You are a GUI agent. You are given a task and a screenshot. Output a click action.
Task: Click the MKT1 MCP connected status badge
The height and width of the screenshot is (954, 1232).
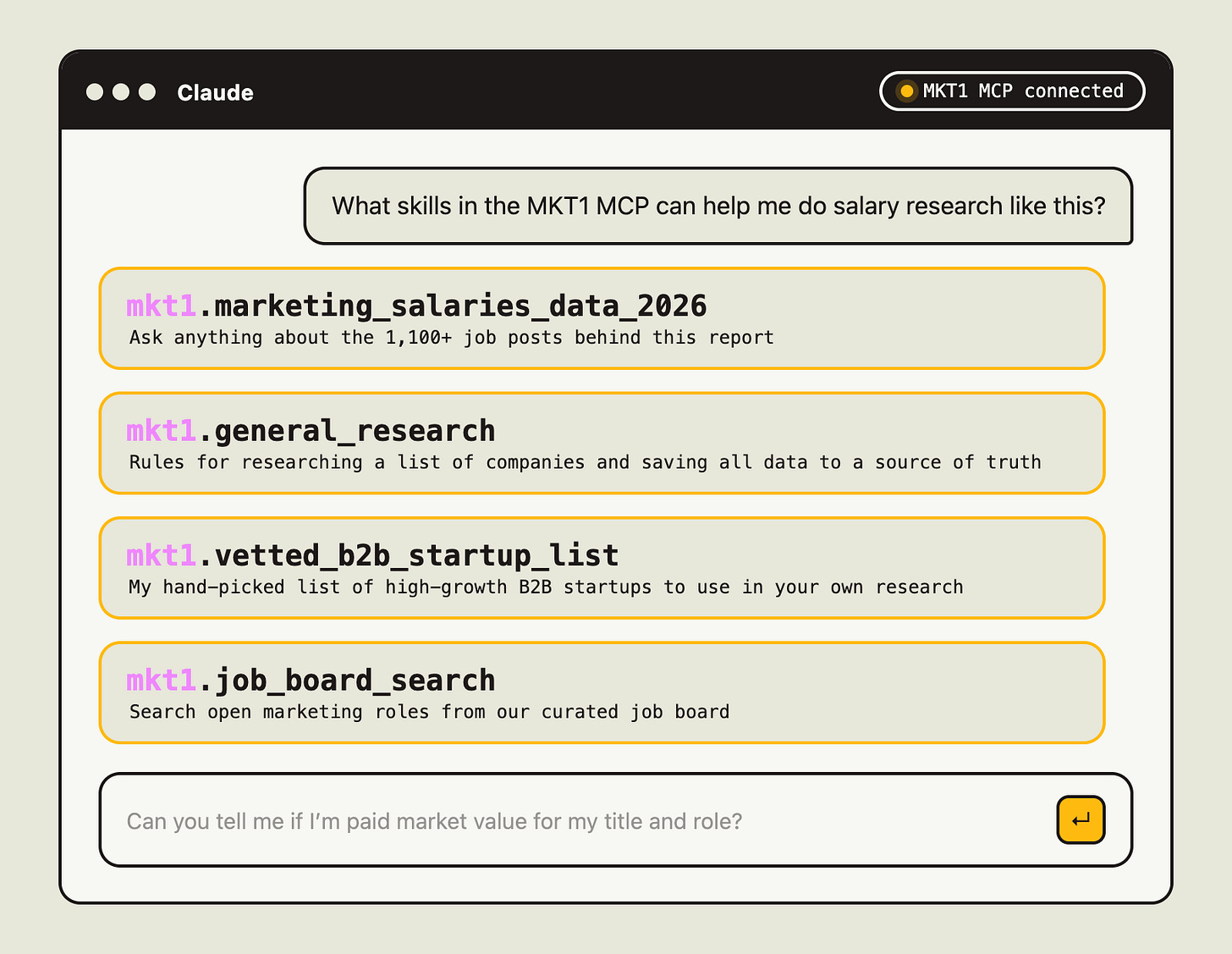tap(1012, 91)
